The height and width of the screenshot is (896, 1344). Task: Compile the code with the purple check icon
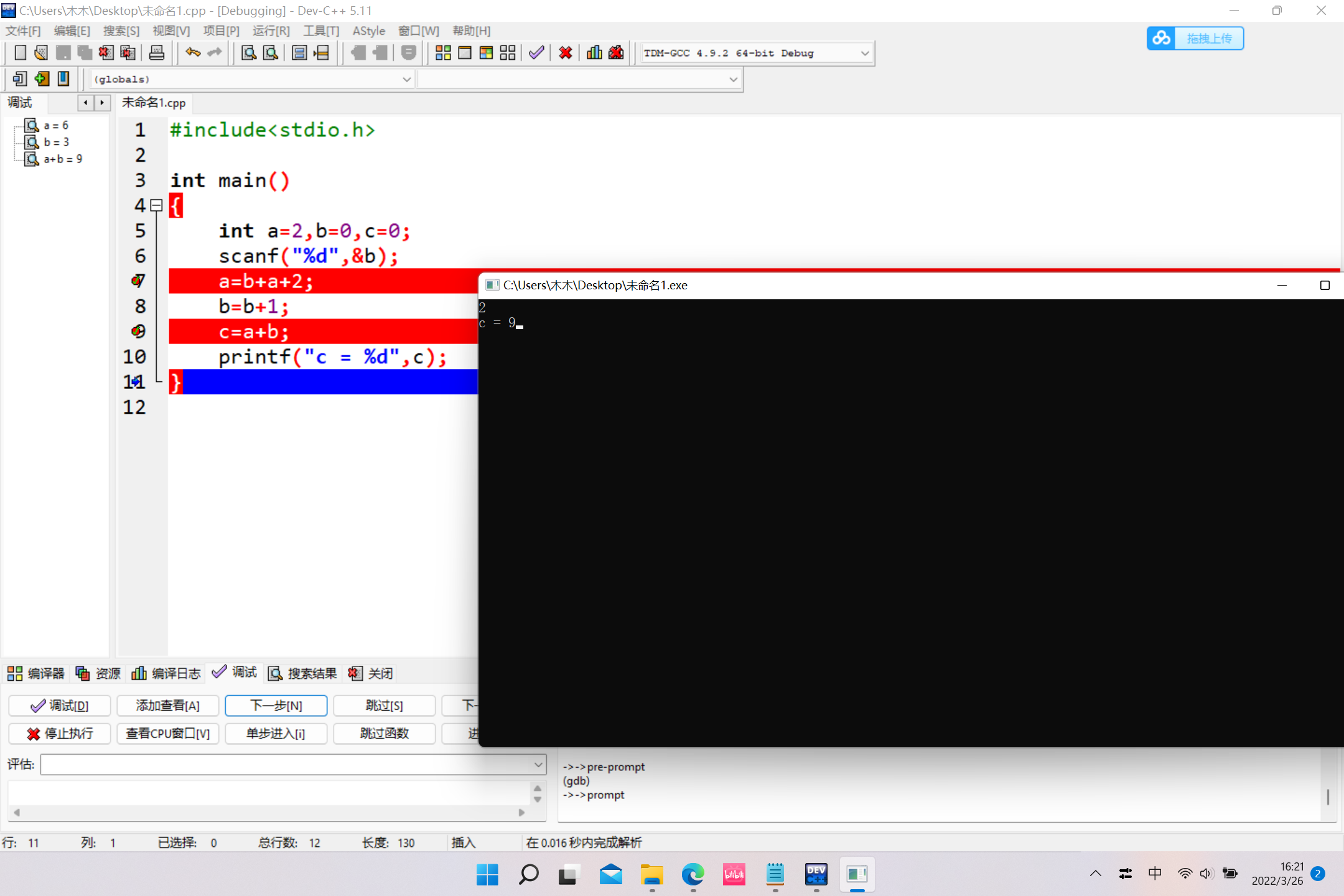(535, 52)
